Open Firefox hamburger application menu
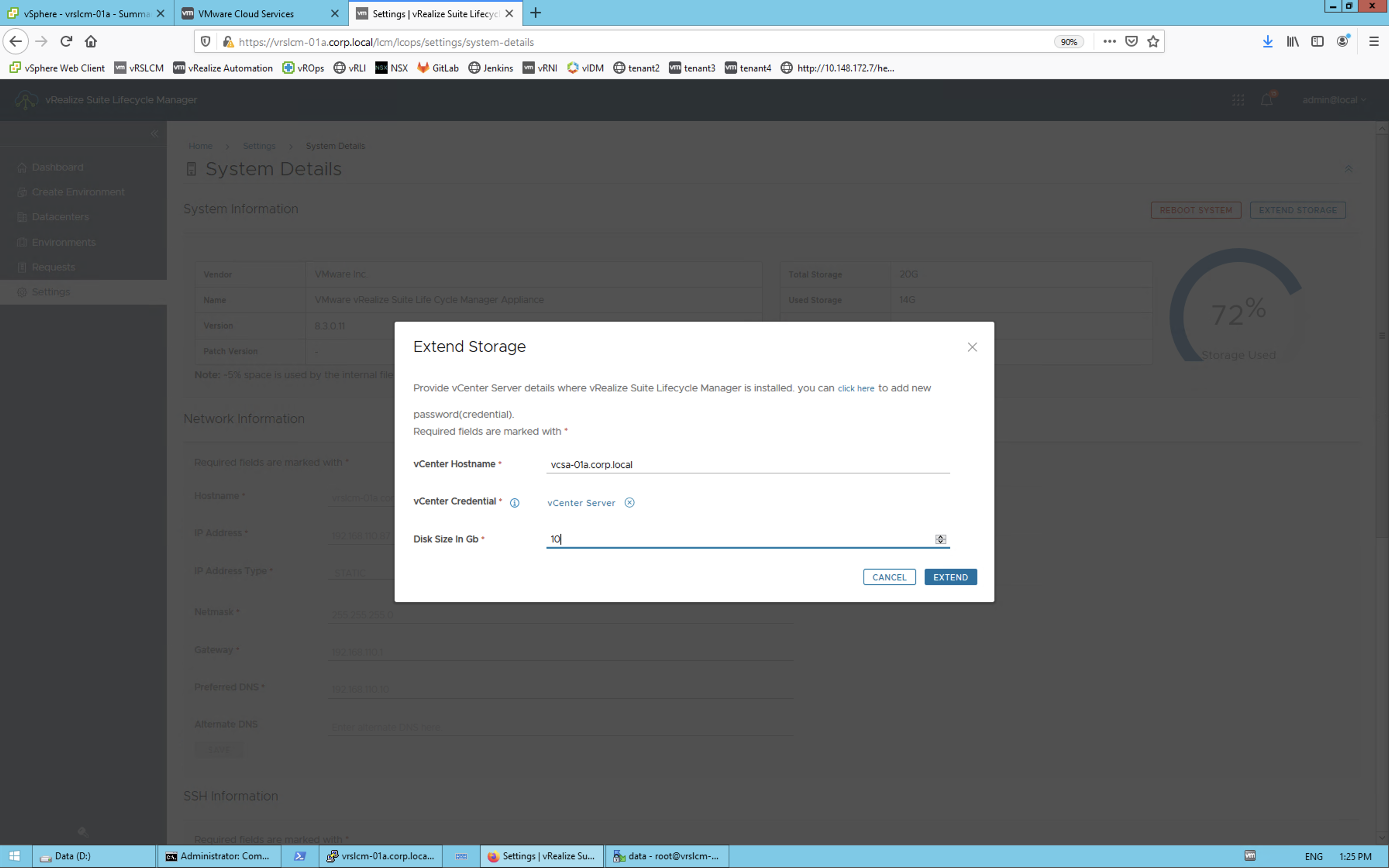The width and height of the screenshot is (1389, 868). click(1373, 41)
